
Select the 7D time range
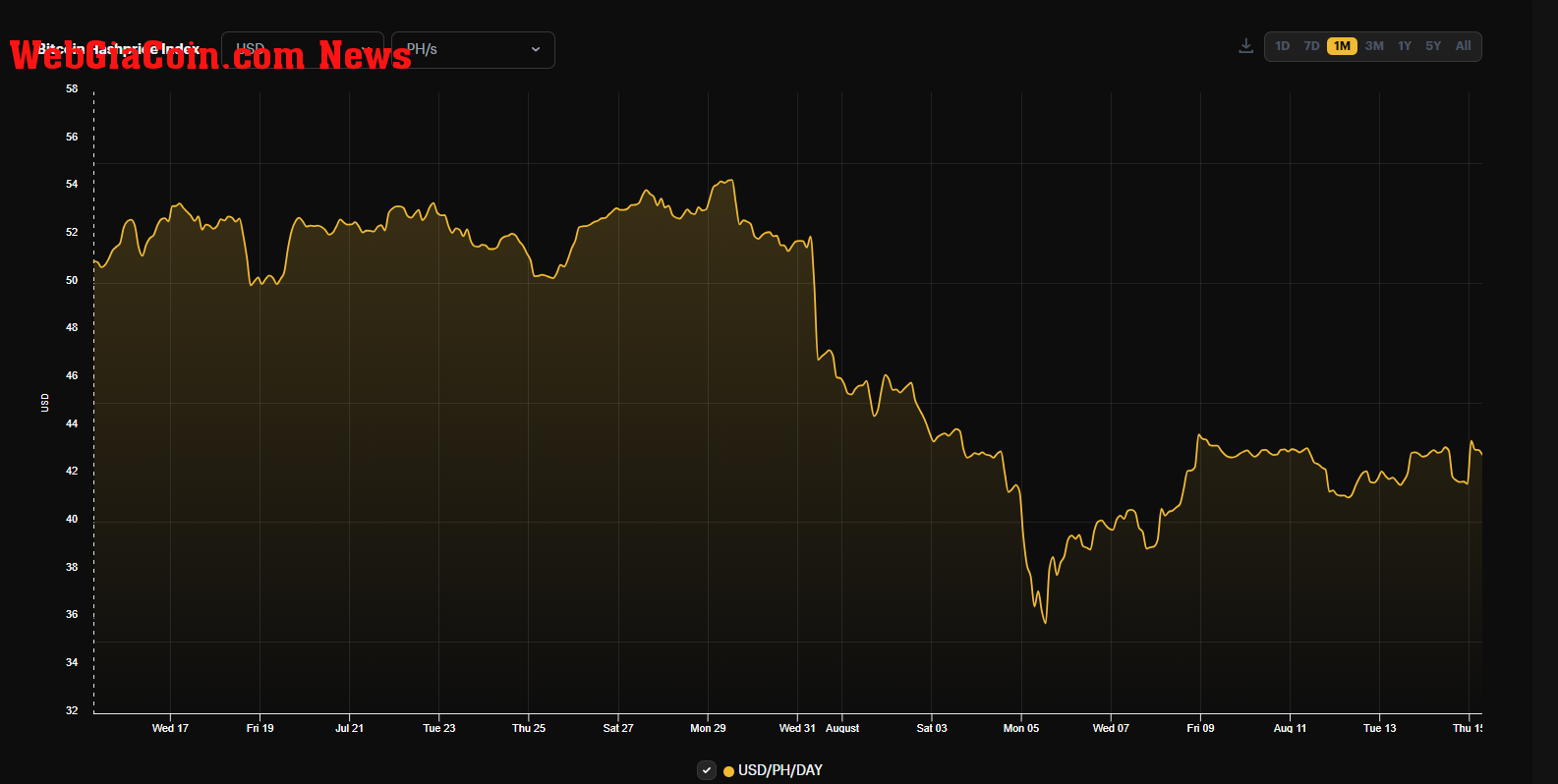(1311, 46)
